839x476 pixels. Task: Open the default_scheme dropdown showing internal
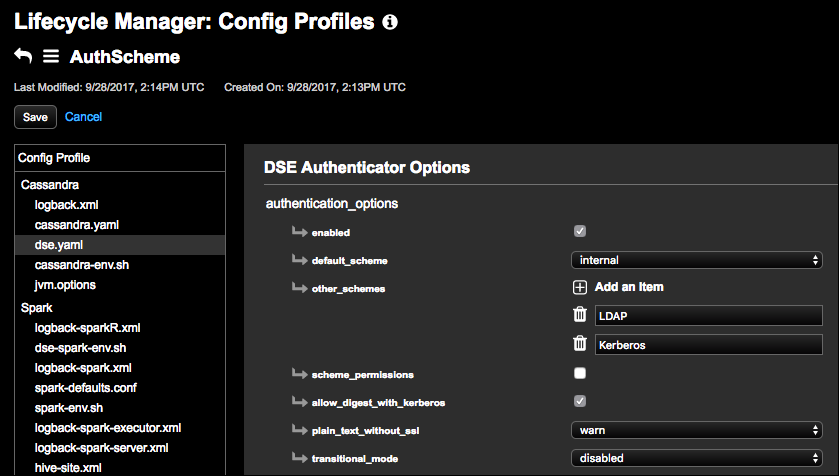697,260
